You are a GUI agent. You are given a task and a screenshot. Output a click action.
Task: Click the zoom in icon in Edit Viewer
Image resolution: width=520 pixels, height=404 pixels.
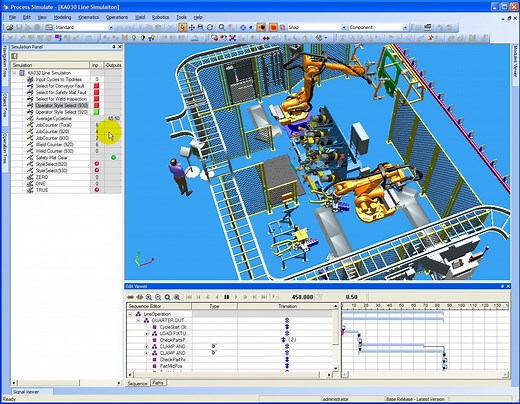(x=149, y=297)
